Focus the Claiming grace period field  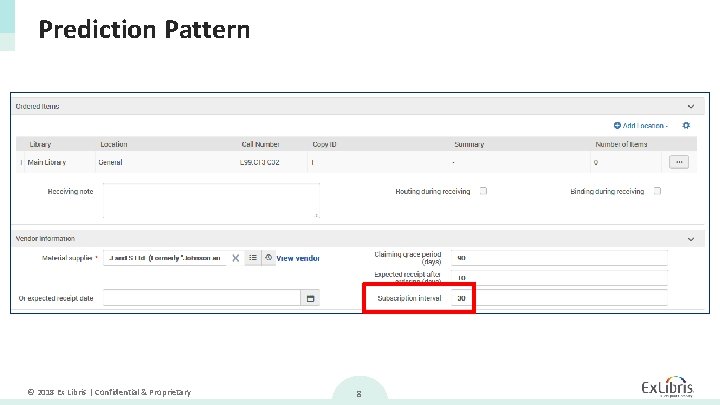559,258
